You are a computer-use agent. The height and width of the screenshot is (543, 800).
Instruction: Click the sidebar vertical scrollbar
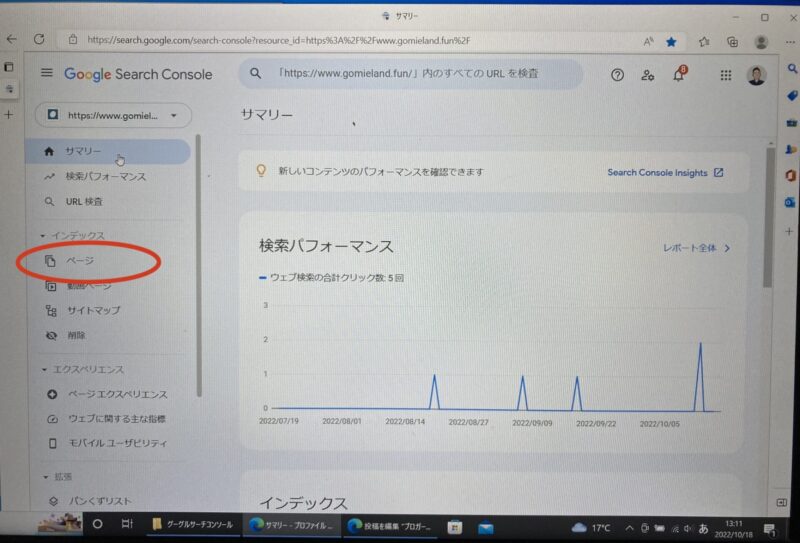198,265
